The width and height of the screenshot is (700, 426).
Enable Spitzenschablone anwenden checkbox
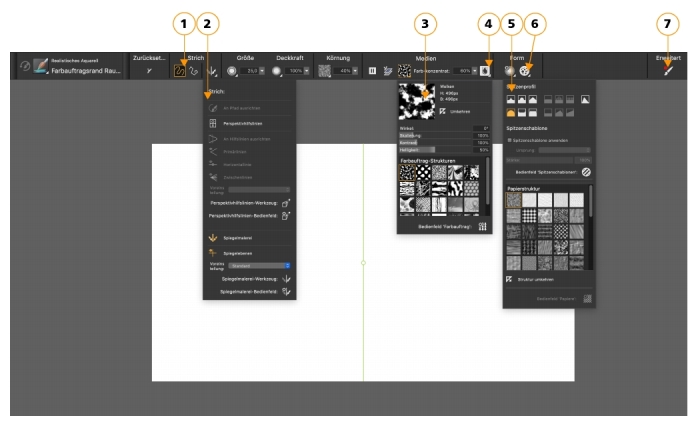click(509, 140)
